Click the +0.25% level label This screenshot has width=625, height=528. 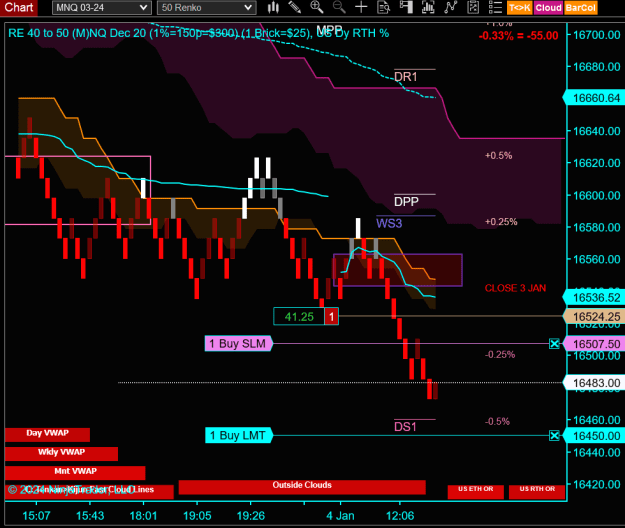[501, 222]
